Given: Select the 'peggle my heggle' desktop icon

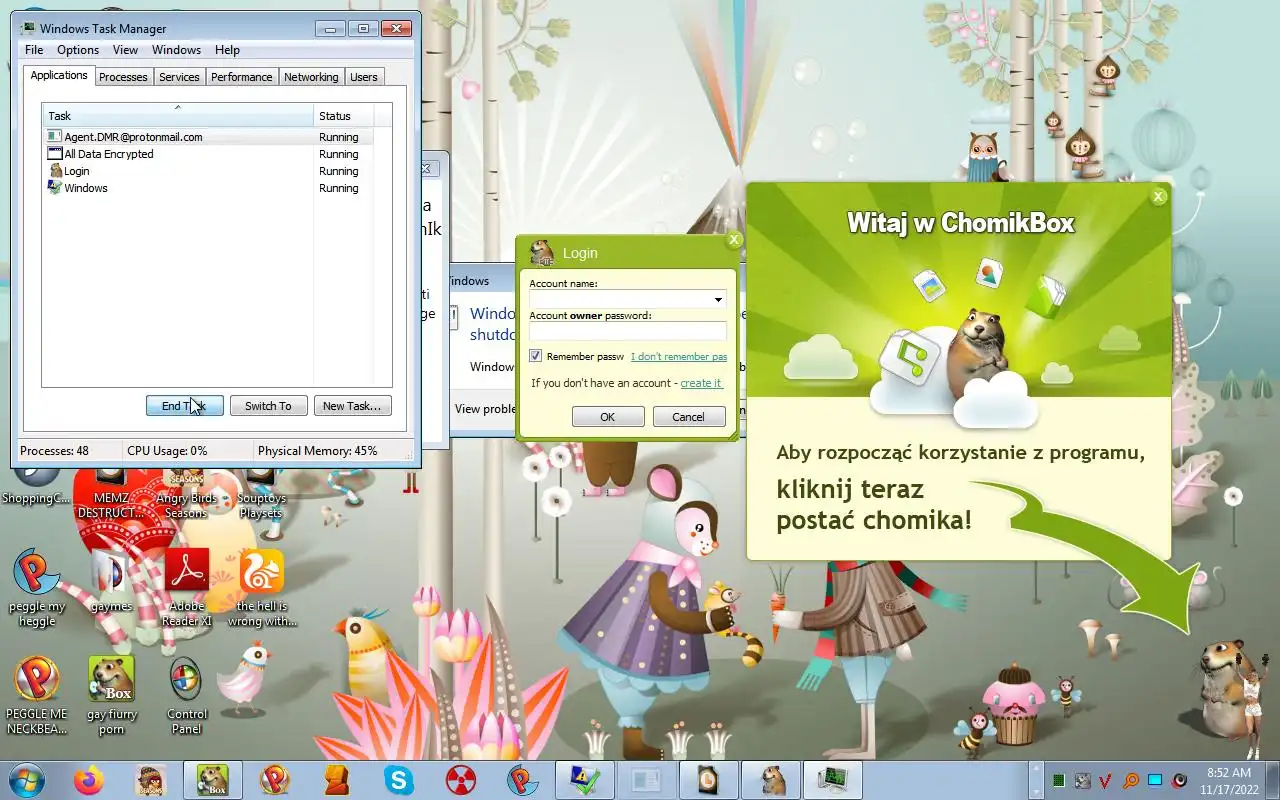Looking at the screenshot, I should [37, 588].
